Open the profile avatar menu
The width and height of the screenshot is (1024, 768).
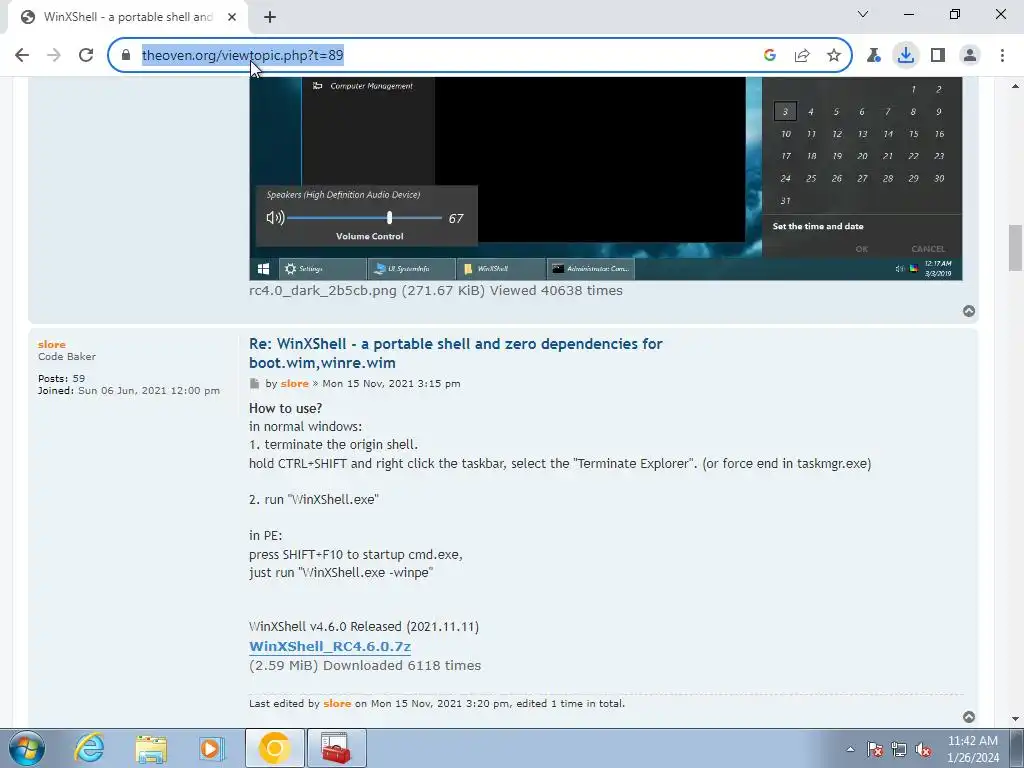tap(970, 56)
